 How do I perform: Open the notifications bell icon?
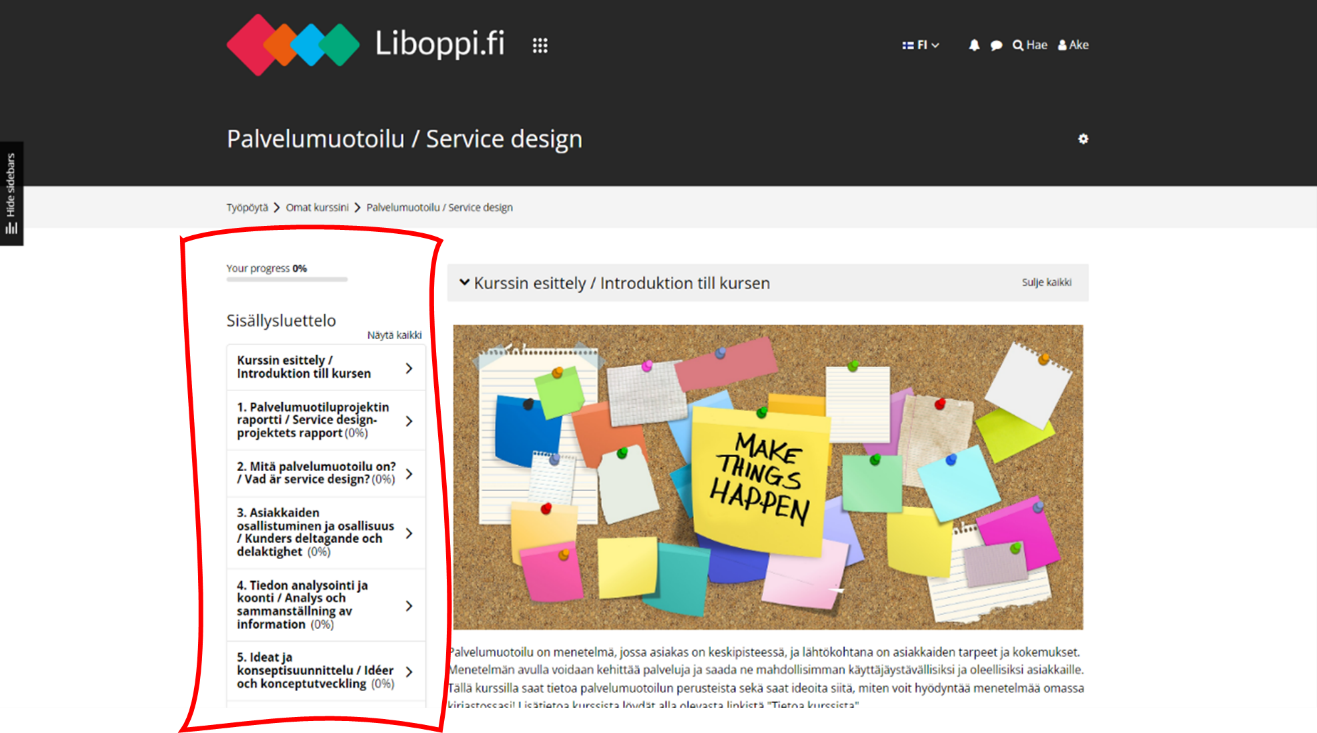click(x=974, y=45)
